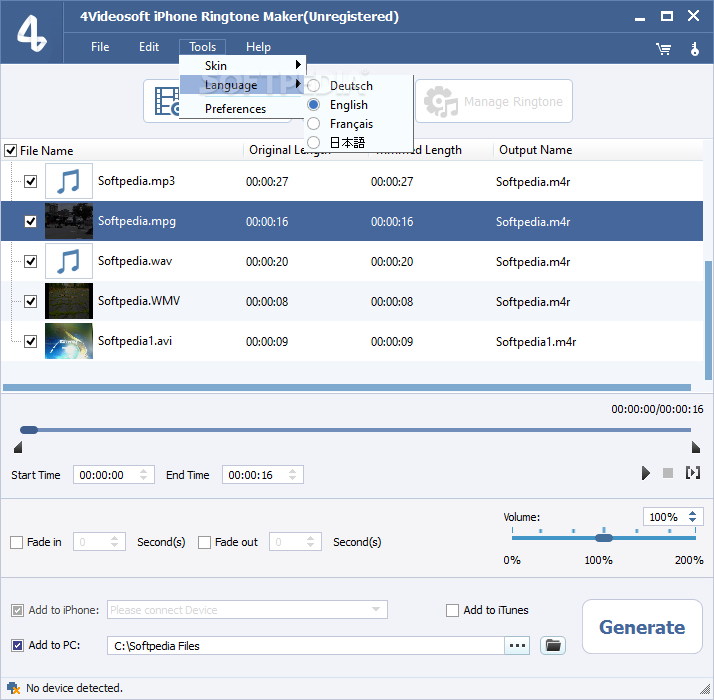714x700 pixels.
Task: Click the 4Videosoft logo icon
Action: pos(31,33)
